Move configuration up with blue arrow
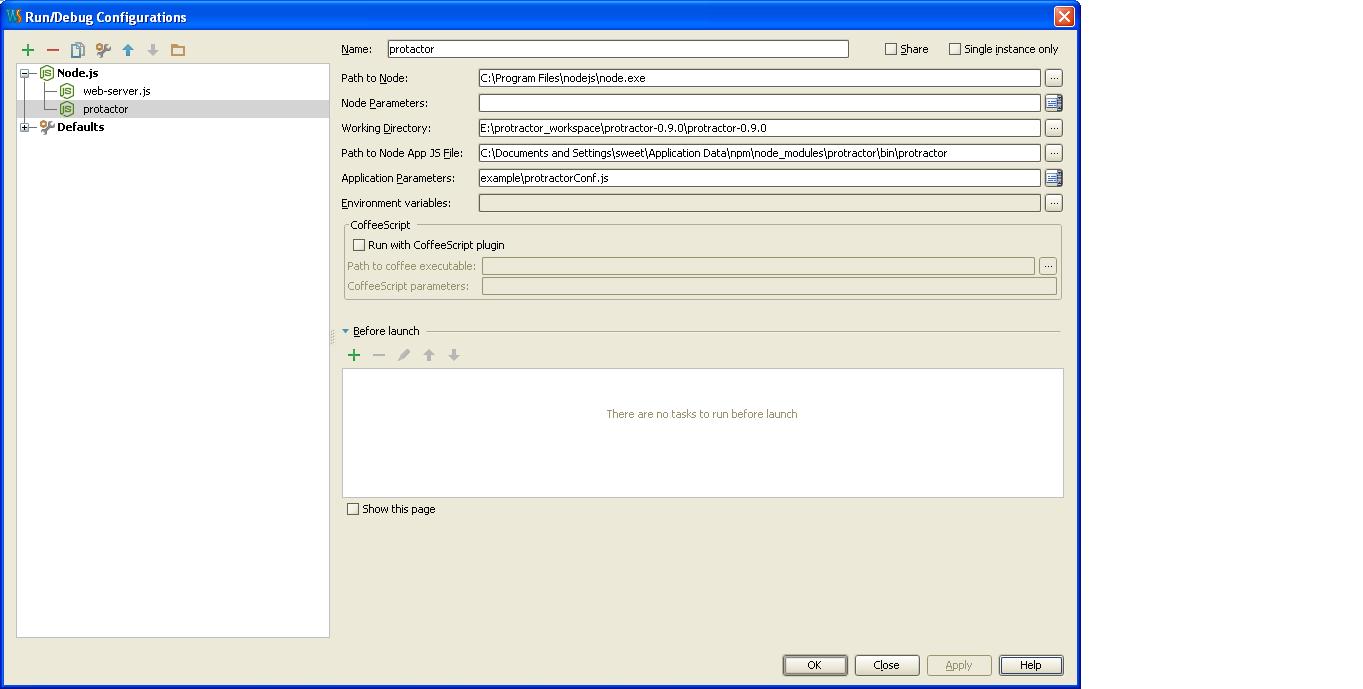Viewport: 1363px width, 689px height. [x=128, y=50]
